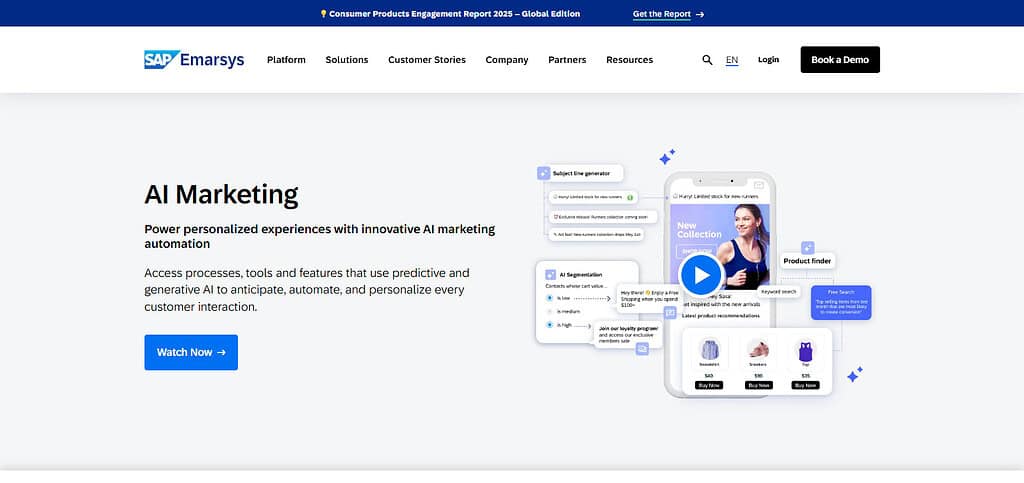Click Buy Now under the $45 sweatshirt
Image resolution: width=1024 pixels, height=483 pixels.
pos(709,385)
